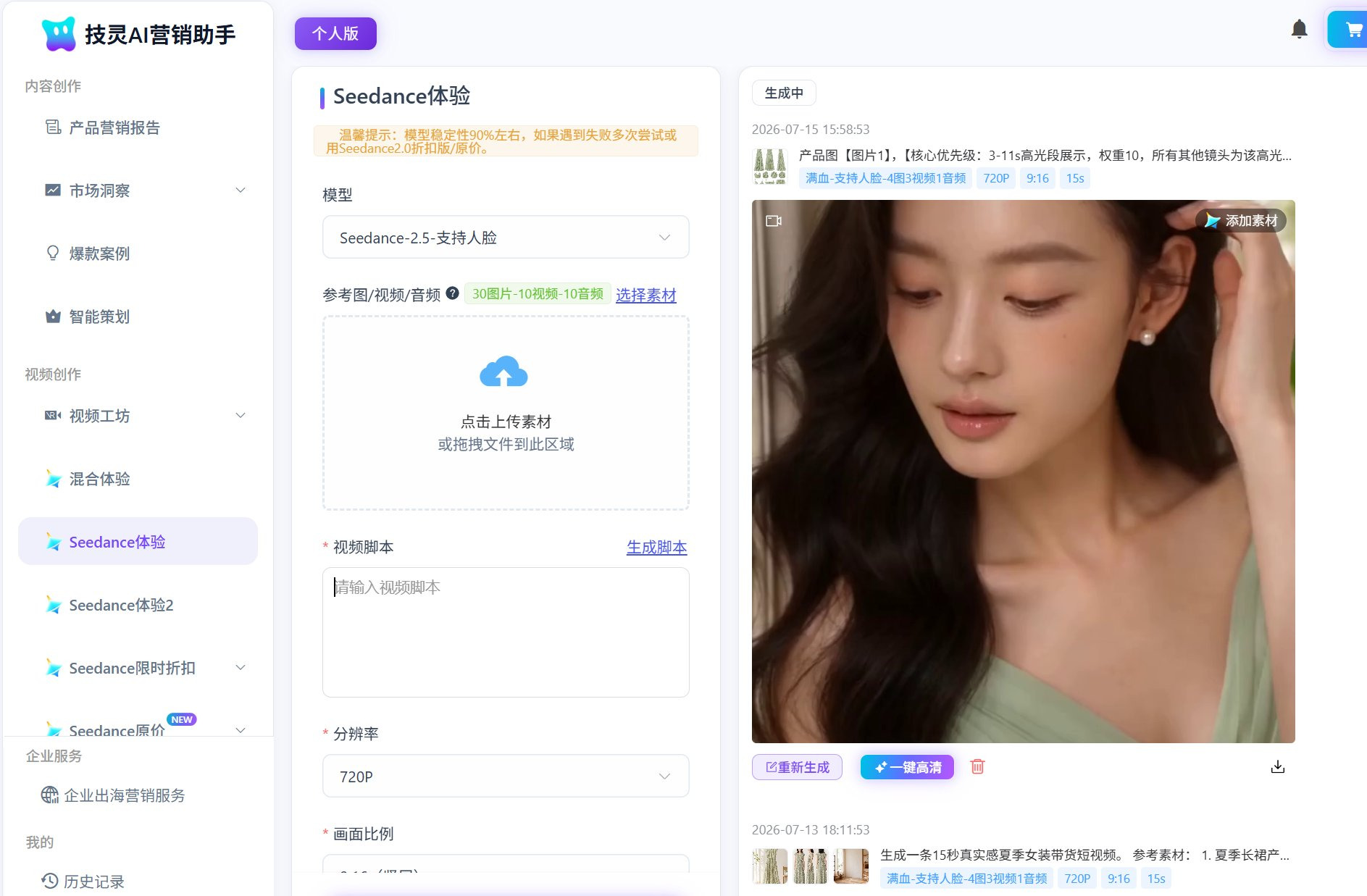Click the 选择素材 link

pyautogui.click(x=646, y=295)
